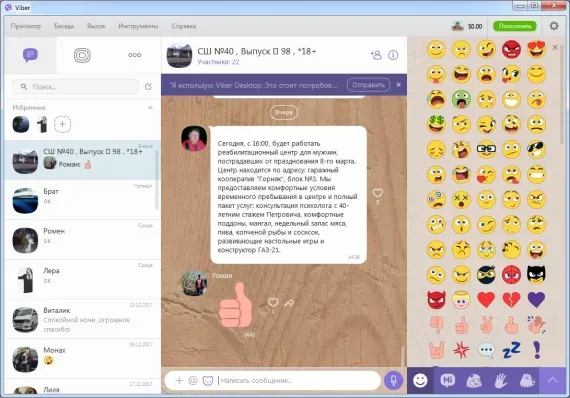Dismiss the Viber Desktop invitation banner
Image resolution: width=570 pixels, height=398 pixels.
click(x=398, y=85)
